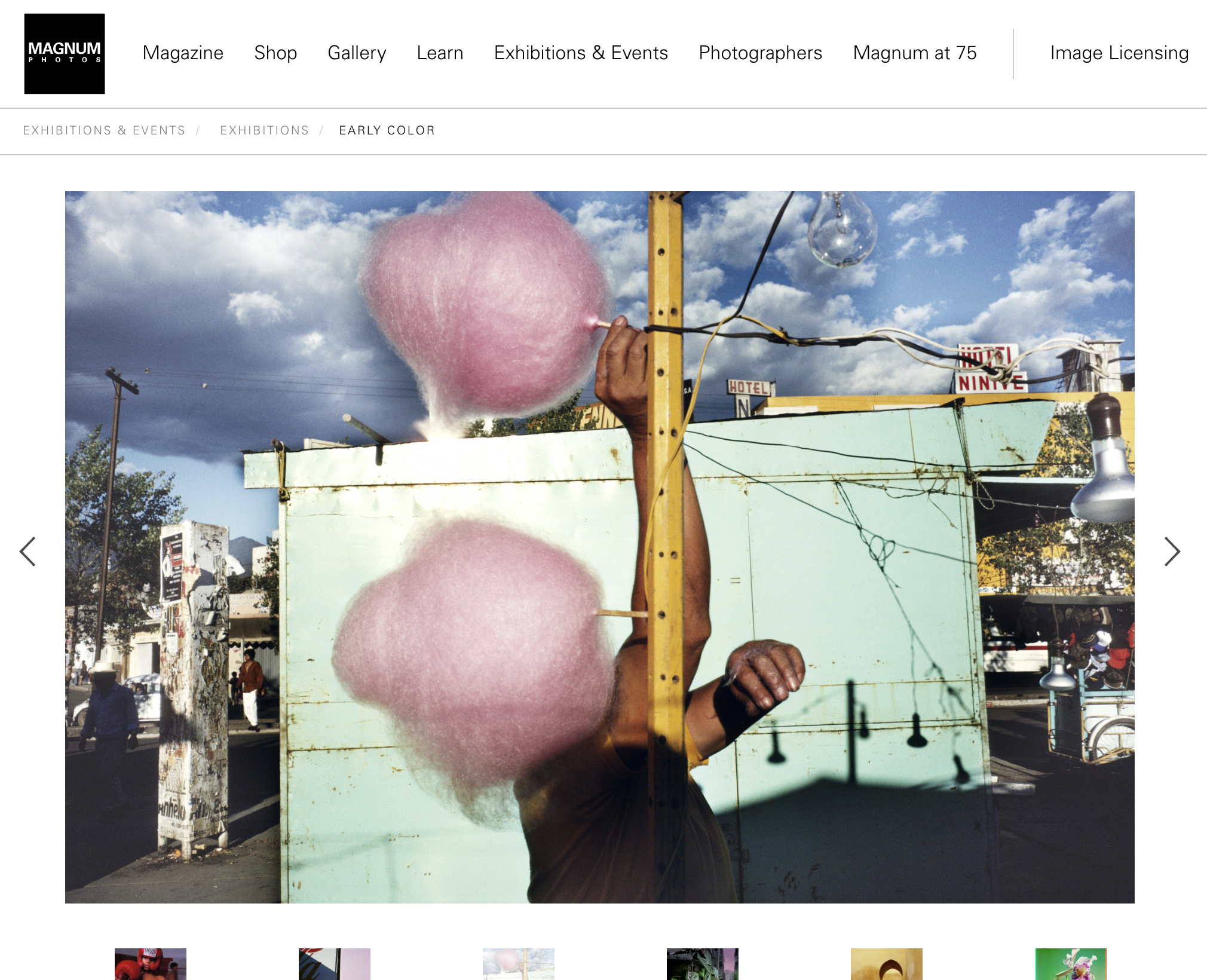Visit Magnum at 75 page
This screenshot has height=980, width=1207.
tap(914, 53)
